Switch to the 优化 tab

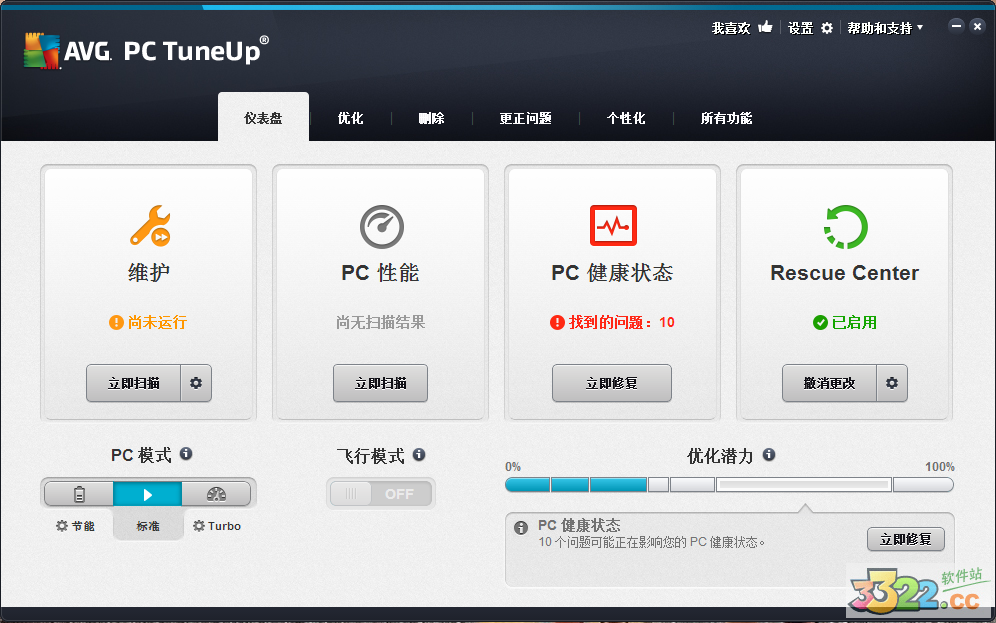(x=350, y=118)
